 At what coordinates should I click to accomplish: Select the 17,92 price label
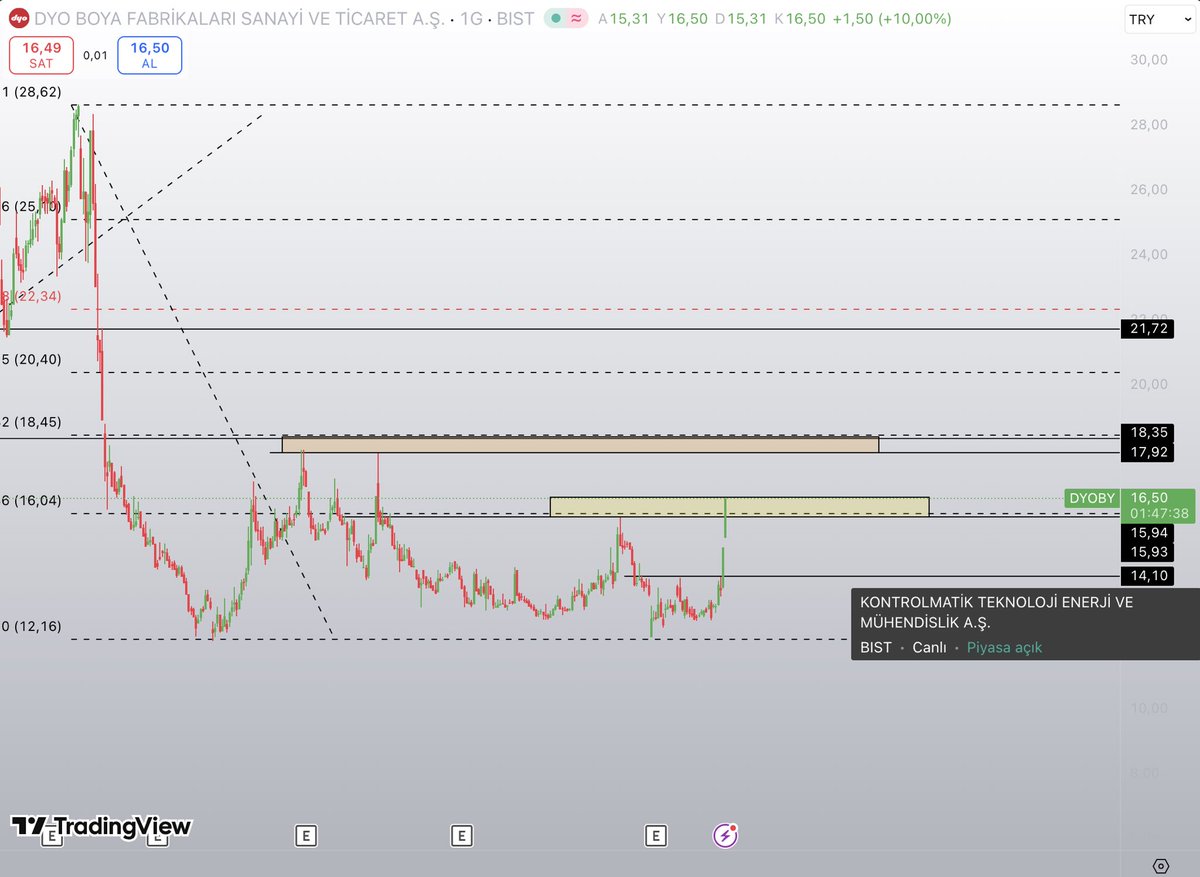(x=1146, y=452)
